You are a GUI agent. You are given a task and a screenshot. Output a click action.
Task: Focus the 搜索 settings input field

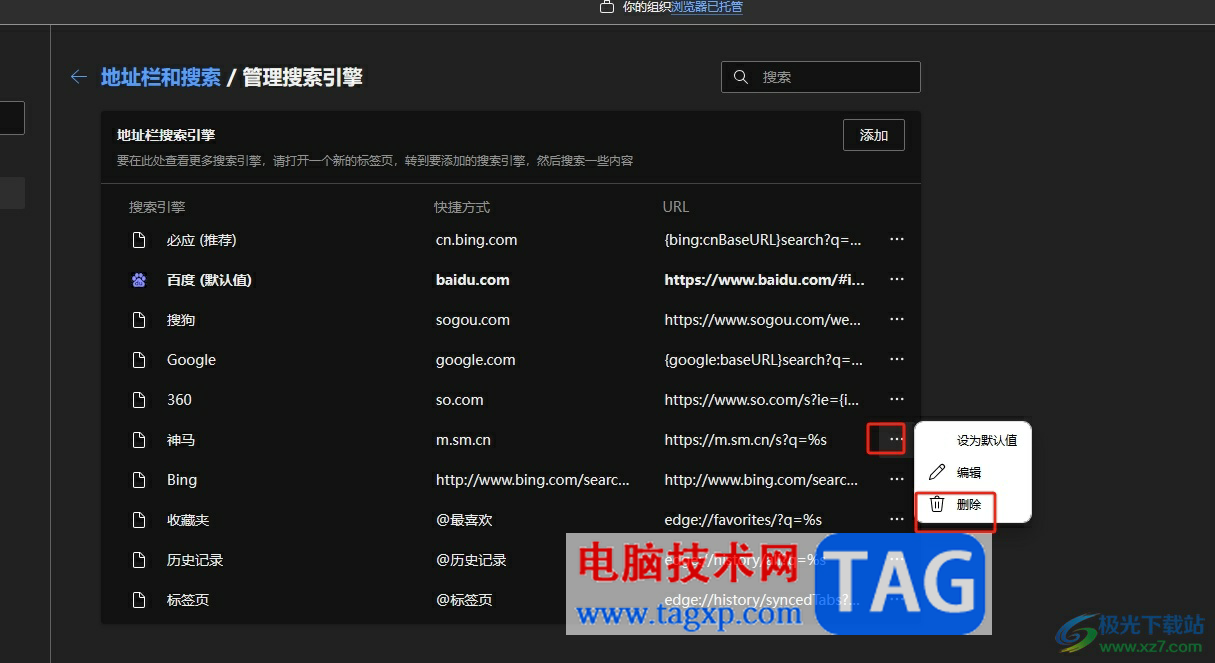click(x=821, y=77)
